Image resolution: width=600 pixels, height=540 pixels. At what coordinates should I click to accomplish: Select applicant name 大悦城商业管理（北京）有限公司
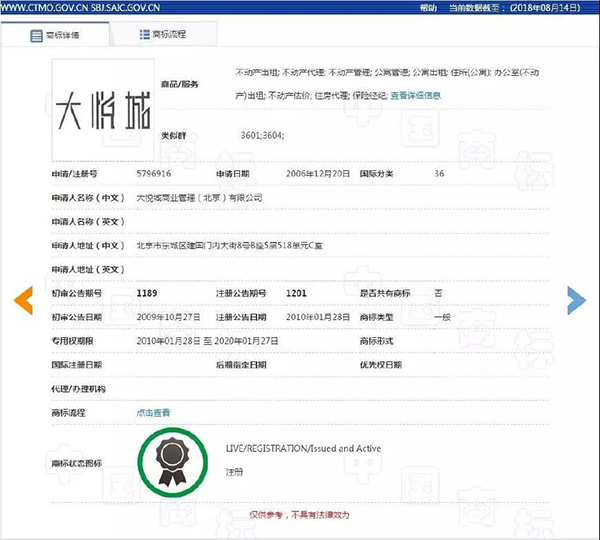pos(199,198)
